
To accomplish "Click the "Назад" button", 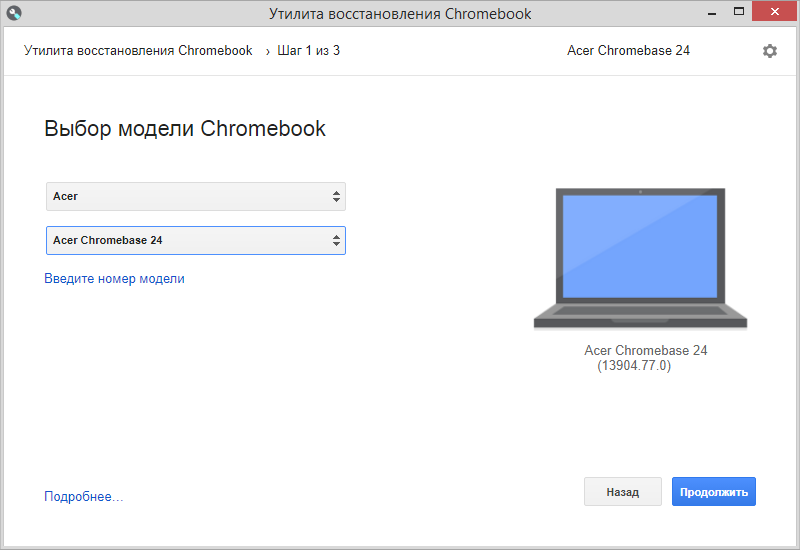I will tap(622, 492).
